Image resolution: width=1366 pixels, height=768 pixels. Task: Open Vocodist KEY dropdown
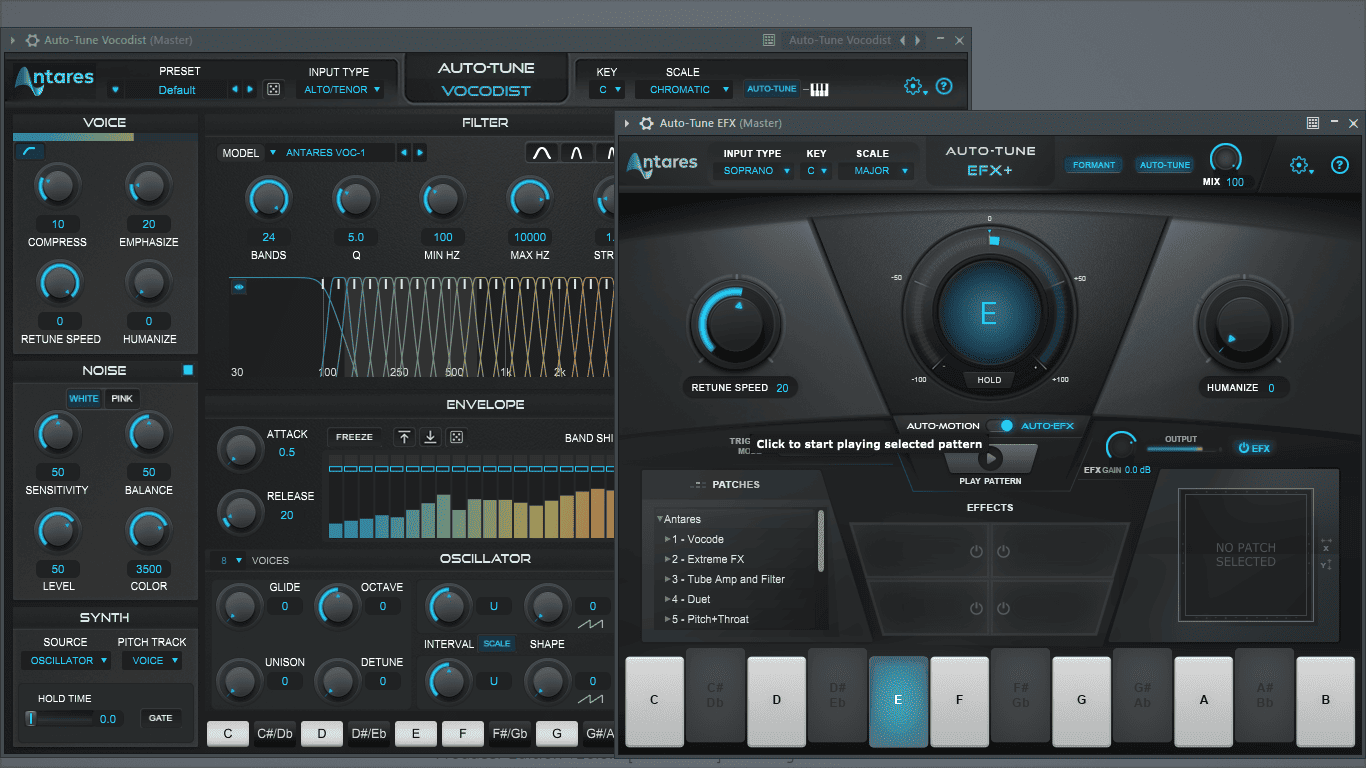[607, 90]
